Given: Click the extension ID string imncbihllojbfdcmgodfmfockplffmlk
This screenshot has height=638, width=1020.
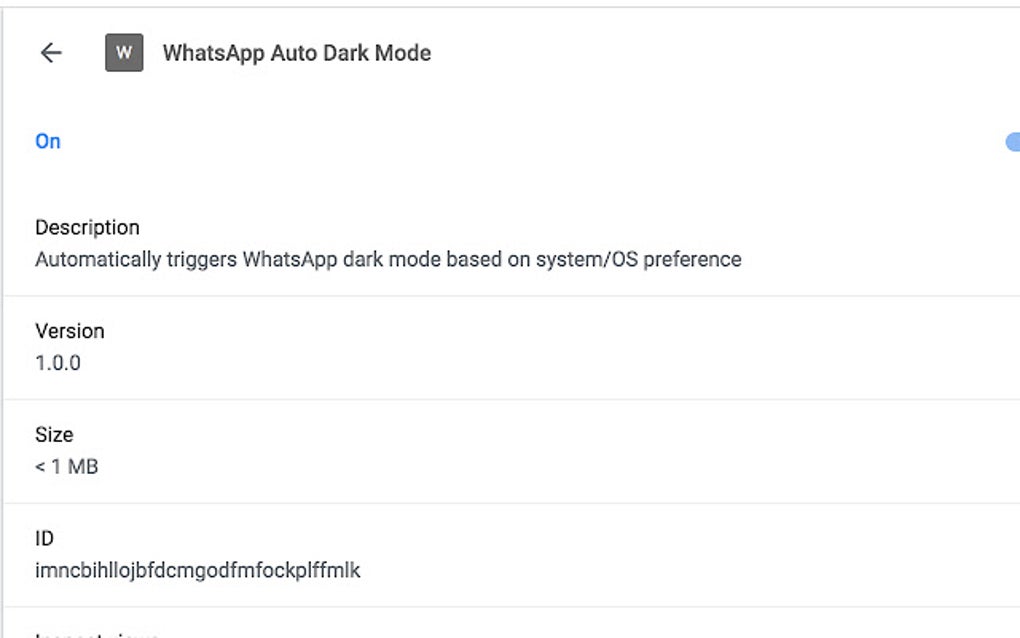Looking at the screenshot, I should [x=197, y=571].
